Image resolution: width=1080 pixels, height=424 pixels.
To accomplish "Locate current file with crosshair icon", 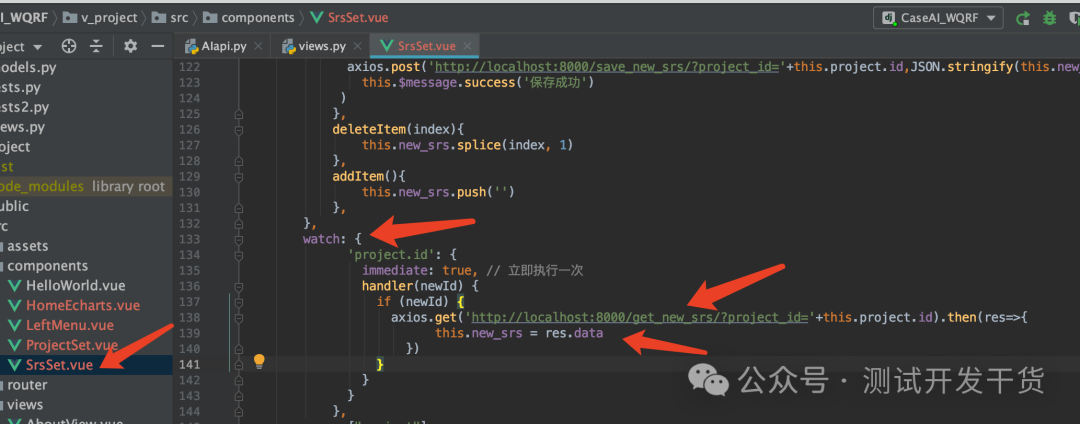I will [x=69, y=46].
